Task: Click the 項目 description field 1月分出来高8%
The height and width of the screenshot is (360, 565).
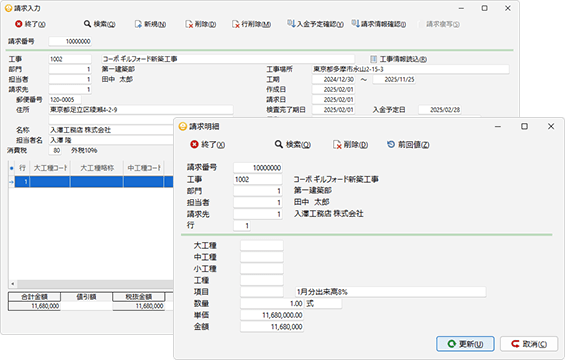Action: (x=390, y=292)
